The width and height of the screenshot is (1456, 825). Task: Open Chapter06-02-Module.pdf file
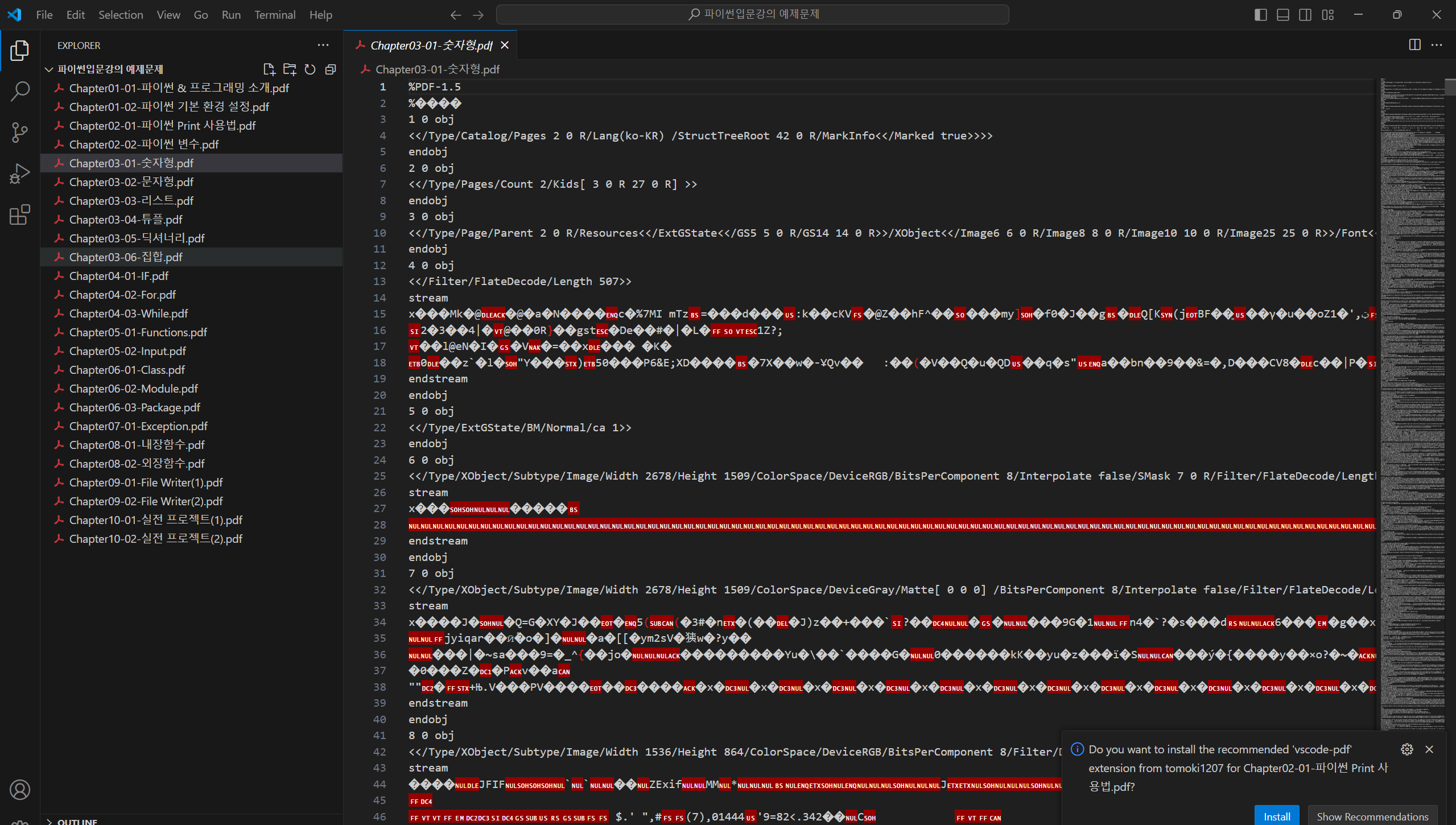192,389
